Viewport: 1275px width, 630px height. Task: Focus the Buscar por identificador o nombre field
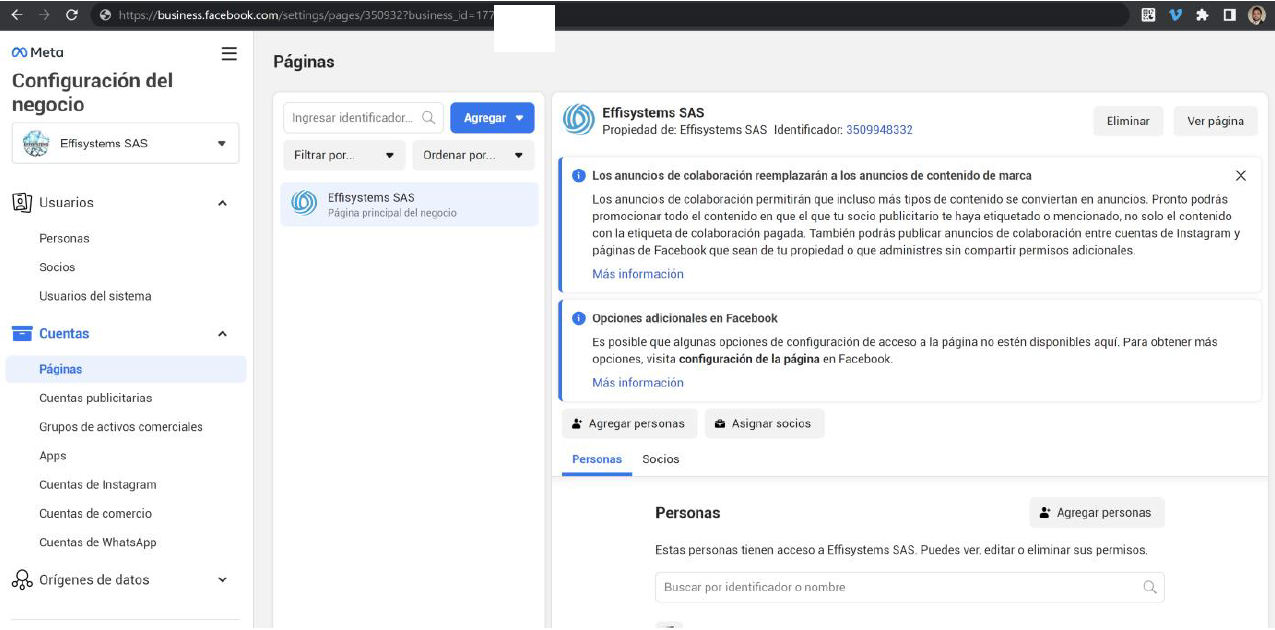point(910,587)
